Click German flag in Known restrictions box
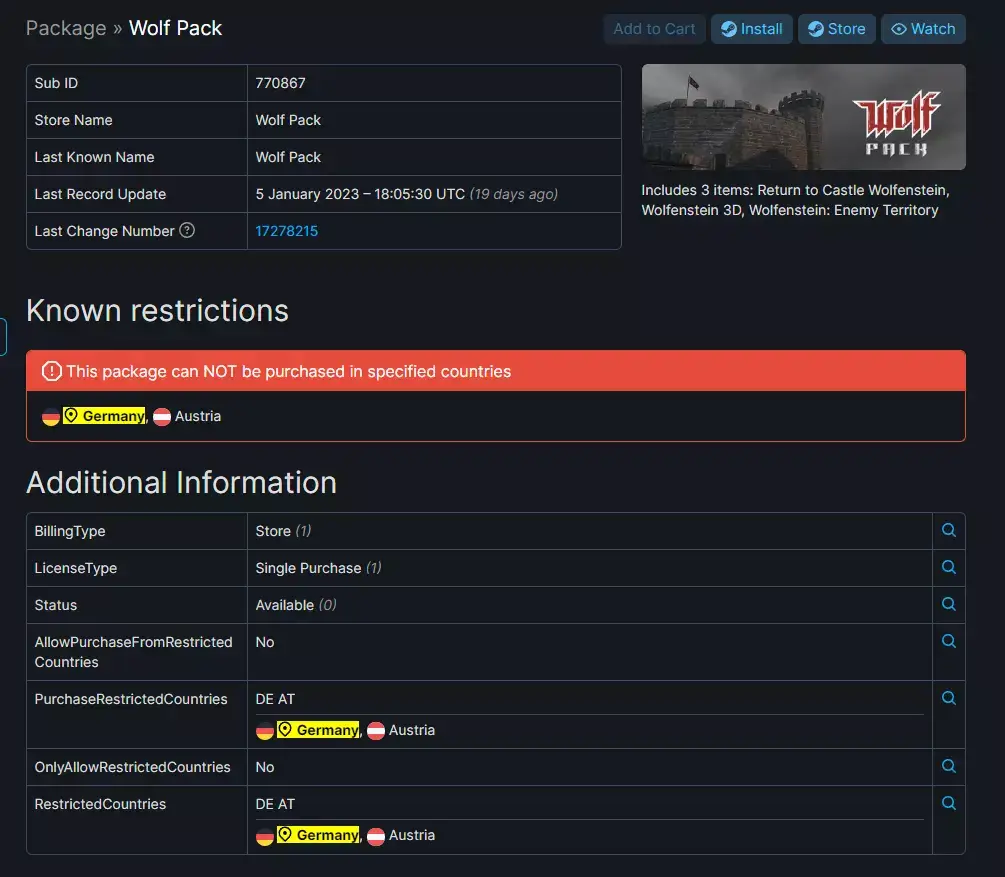This screenshot has width=1005, height=877. point(51,417)
